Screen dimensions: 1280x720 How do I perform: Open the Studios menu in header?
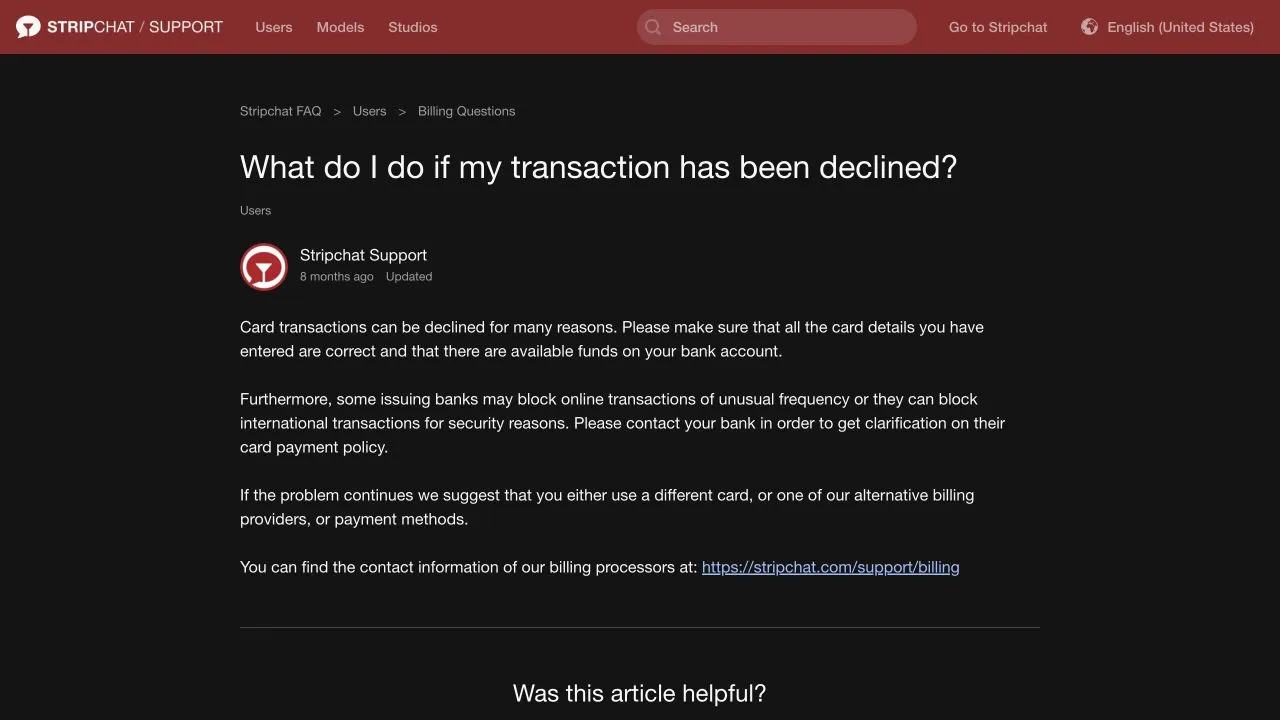click(x=413, y=27)
